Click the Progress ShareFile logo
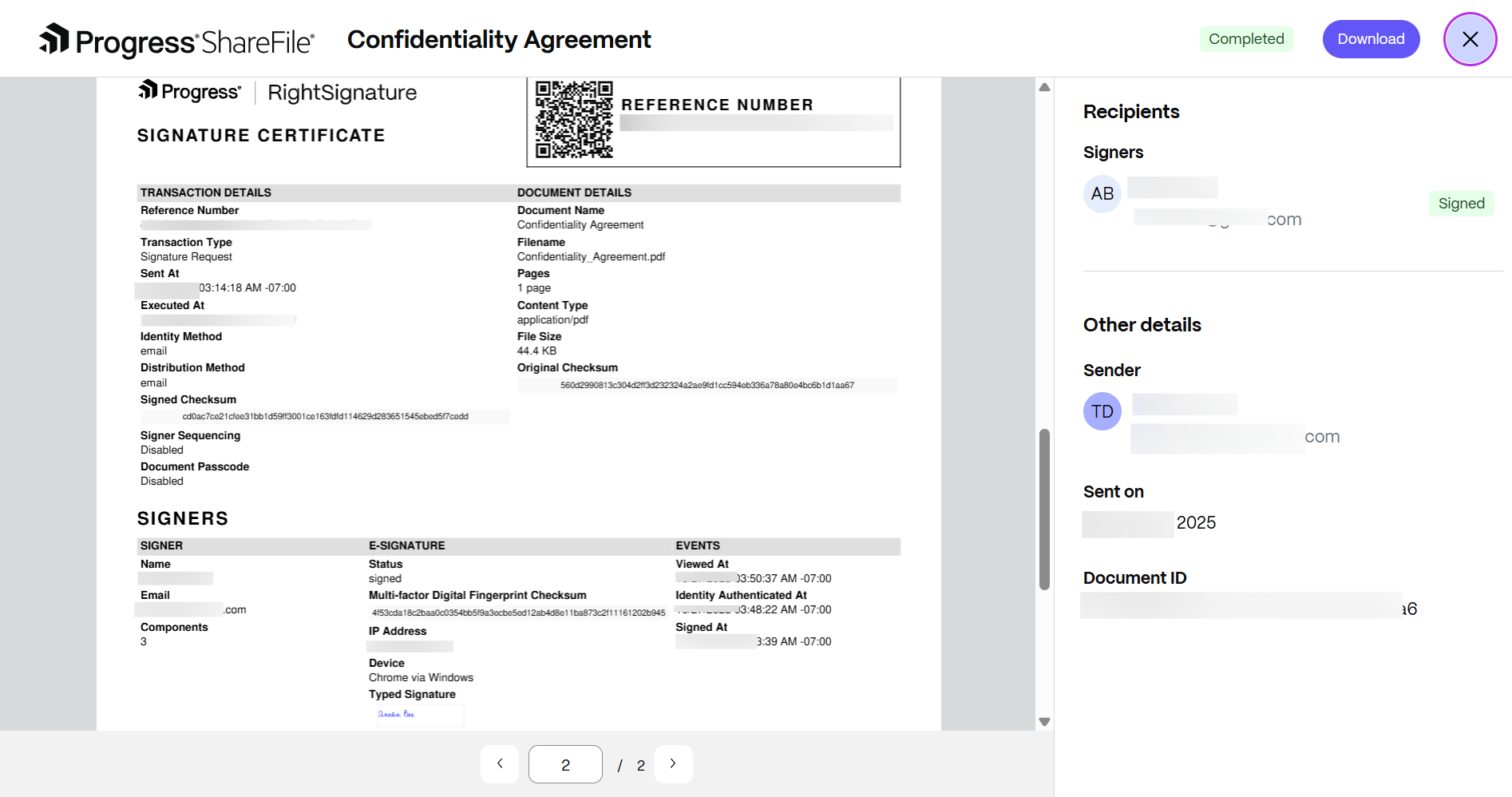The height and width of the screenshot is (797, 1512). pos(176,38)
